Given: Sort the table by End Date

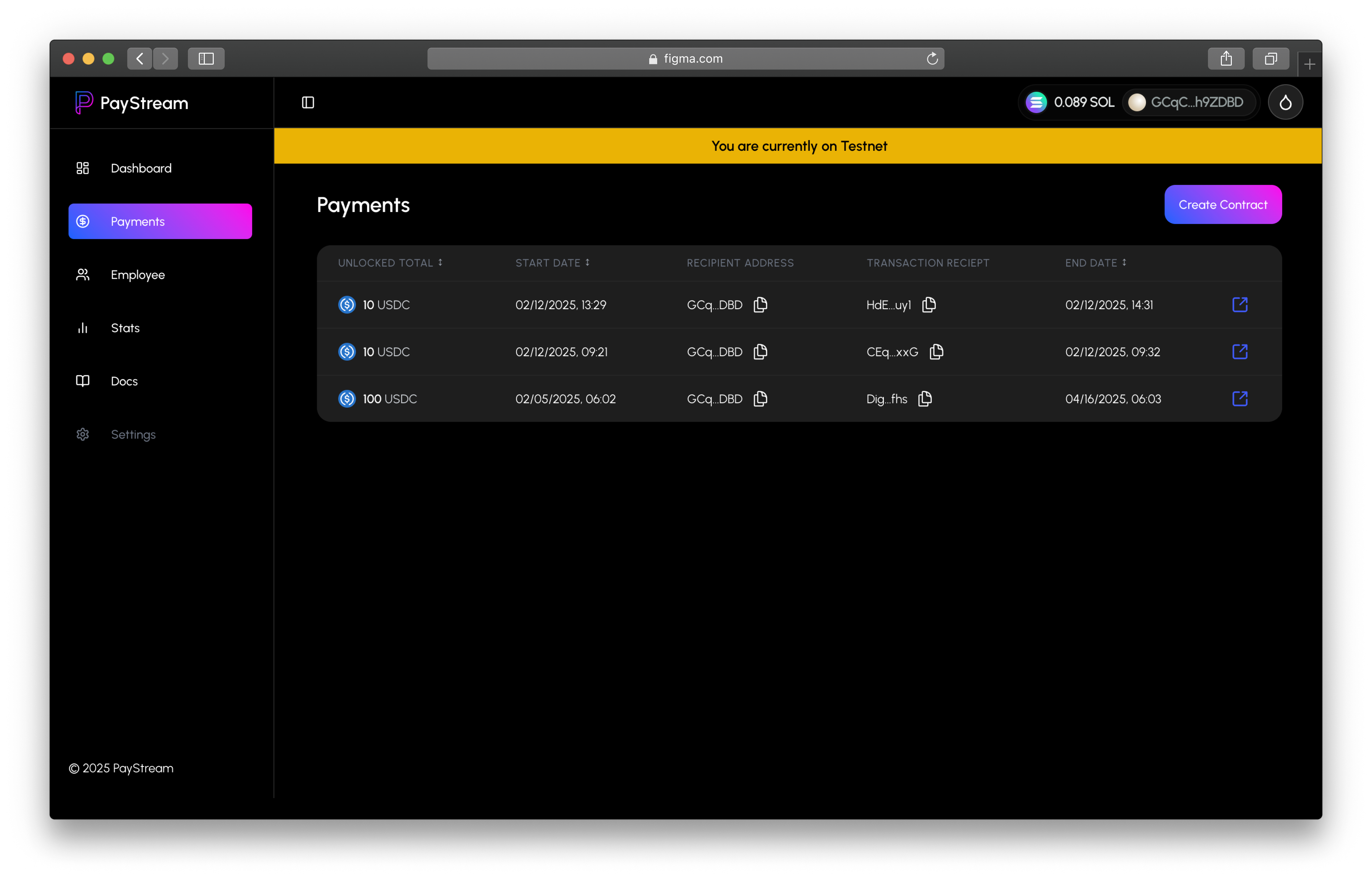Looking at the screenshot, I should [1124, 263].
